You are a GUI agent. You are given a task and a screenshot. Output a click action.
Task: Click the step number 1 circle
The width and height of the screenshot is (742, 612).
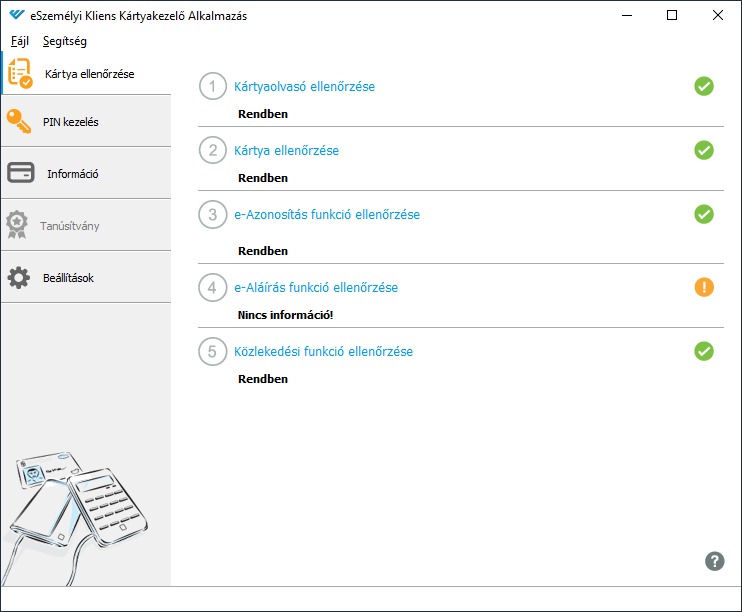pyautogui.click(x=213, y=86)
